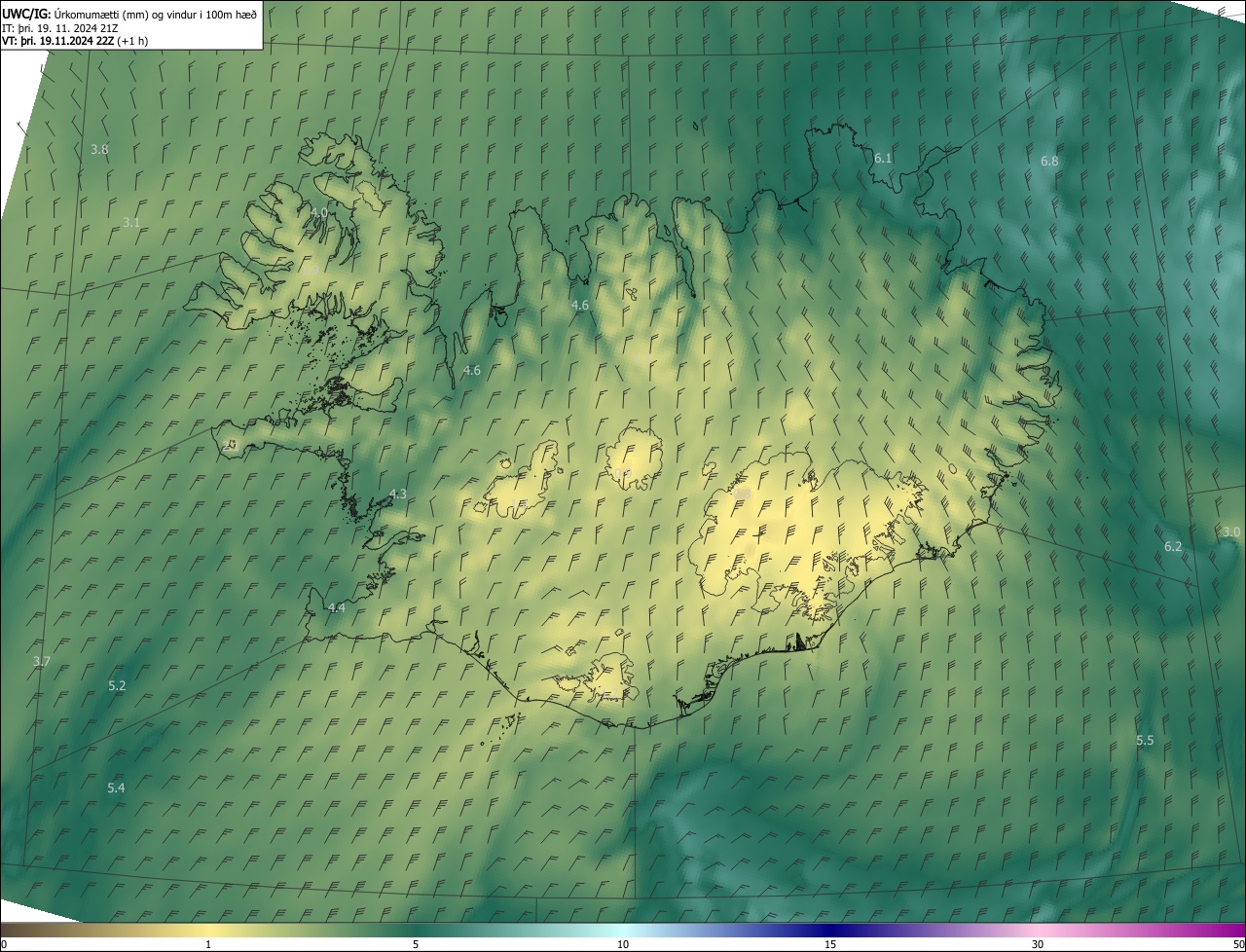Click the 50 tick label on the colour scale

coord(1238,945)
